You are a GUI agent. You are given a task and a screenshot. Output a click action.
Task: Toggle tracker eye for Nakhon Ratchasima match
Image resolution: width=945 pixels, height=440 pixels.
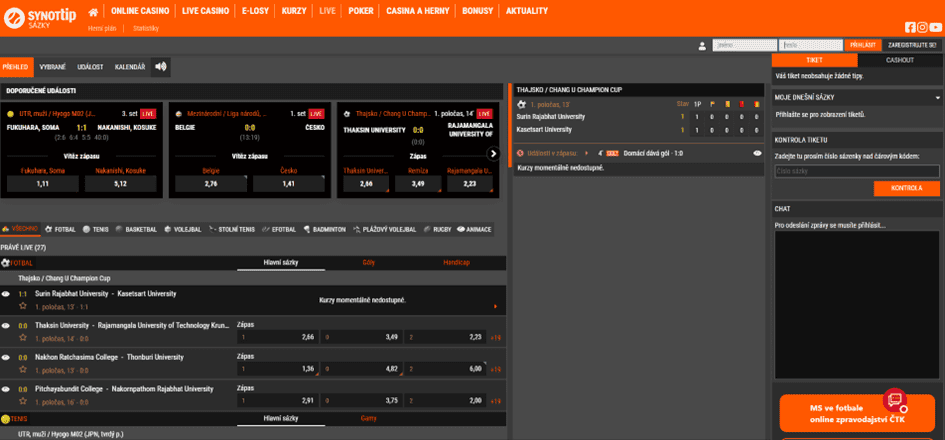click(x=6, y=357)
